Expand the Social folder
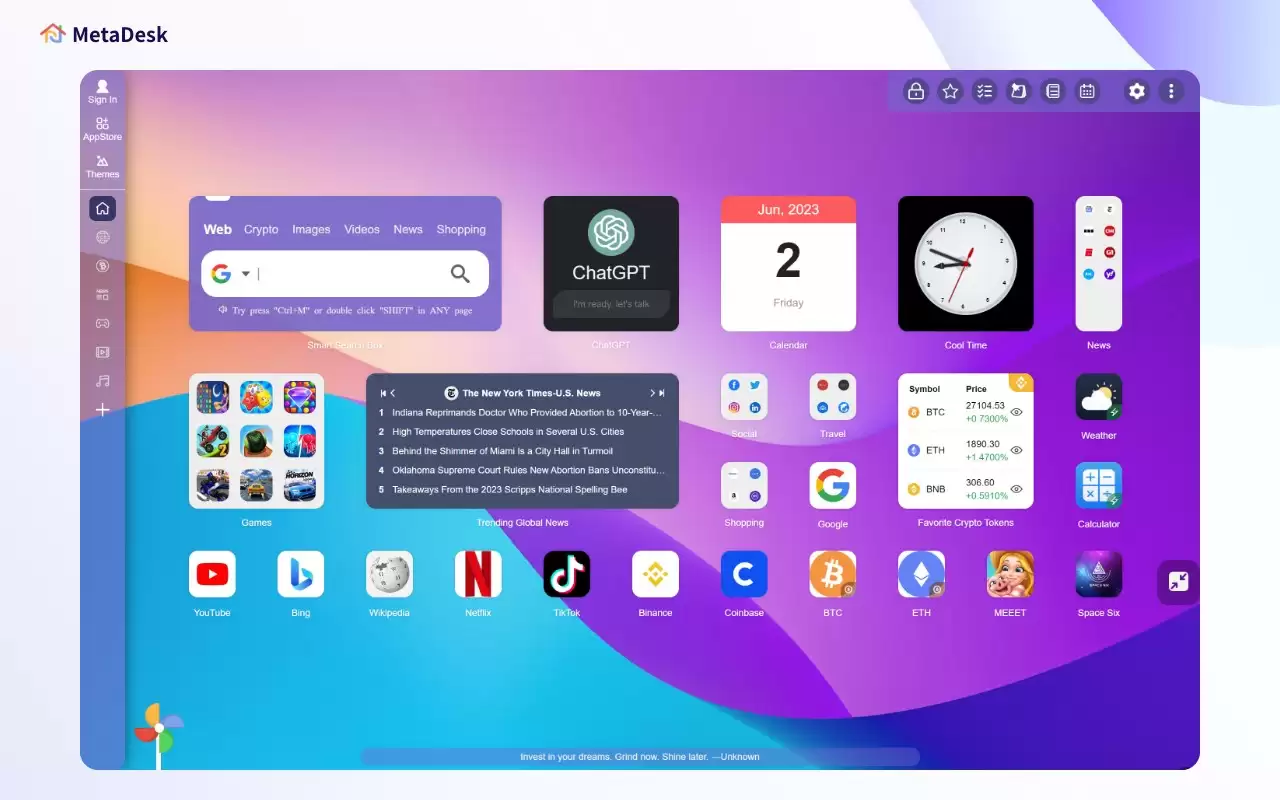 (x=744, y=397)
